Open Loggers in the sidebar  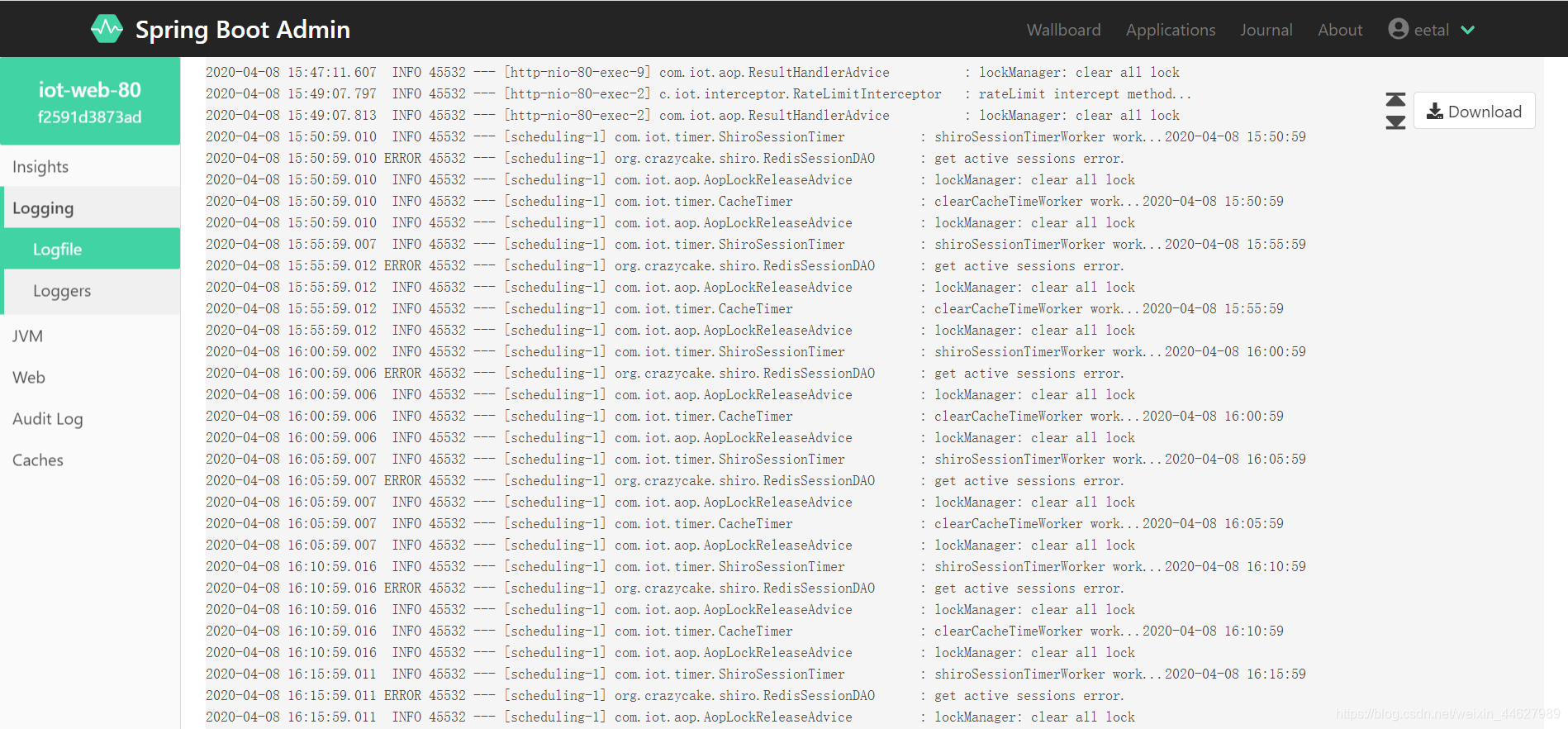click(90, 290)
